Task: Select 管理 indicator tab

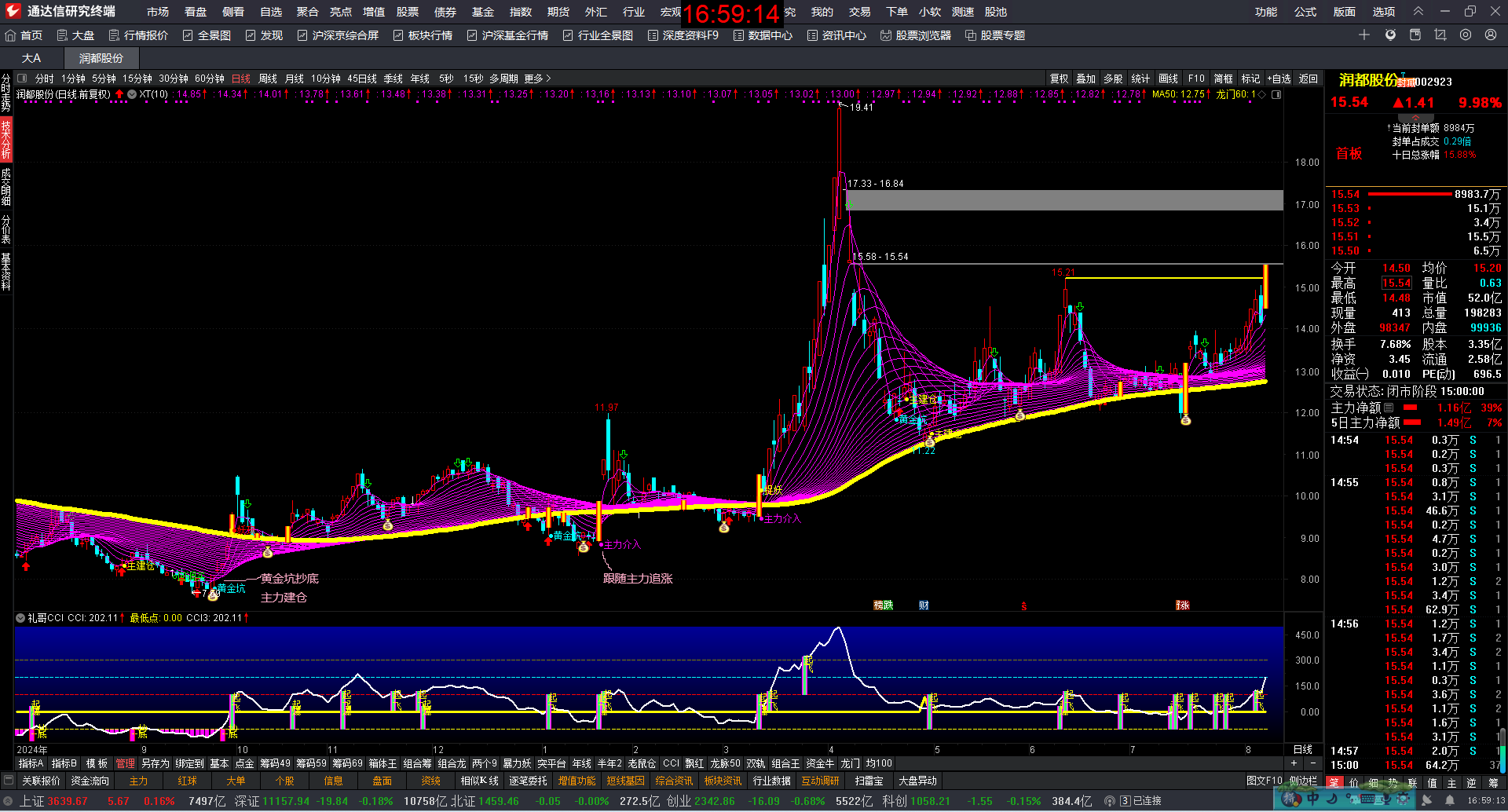Action: tap(125, 763)
